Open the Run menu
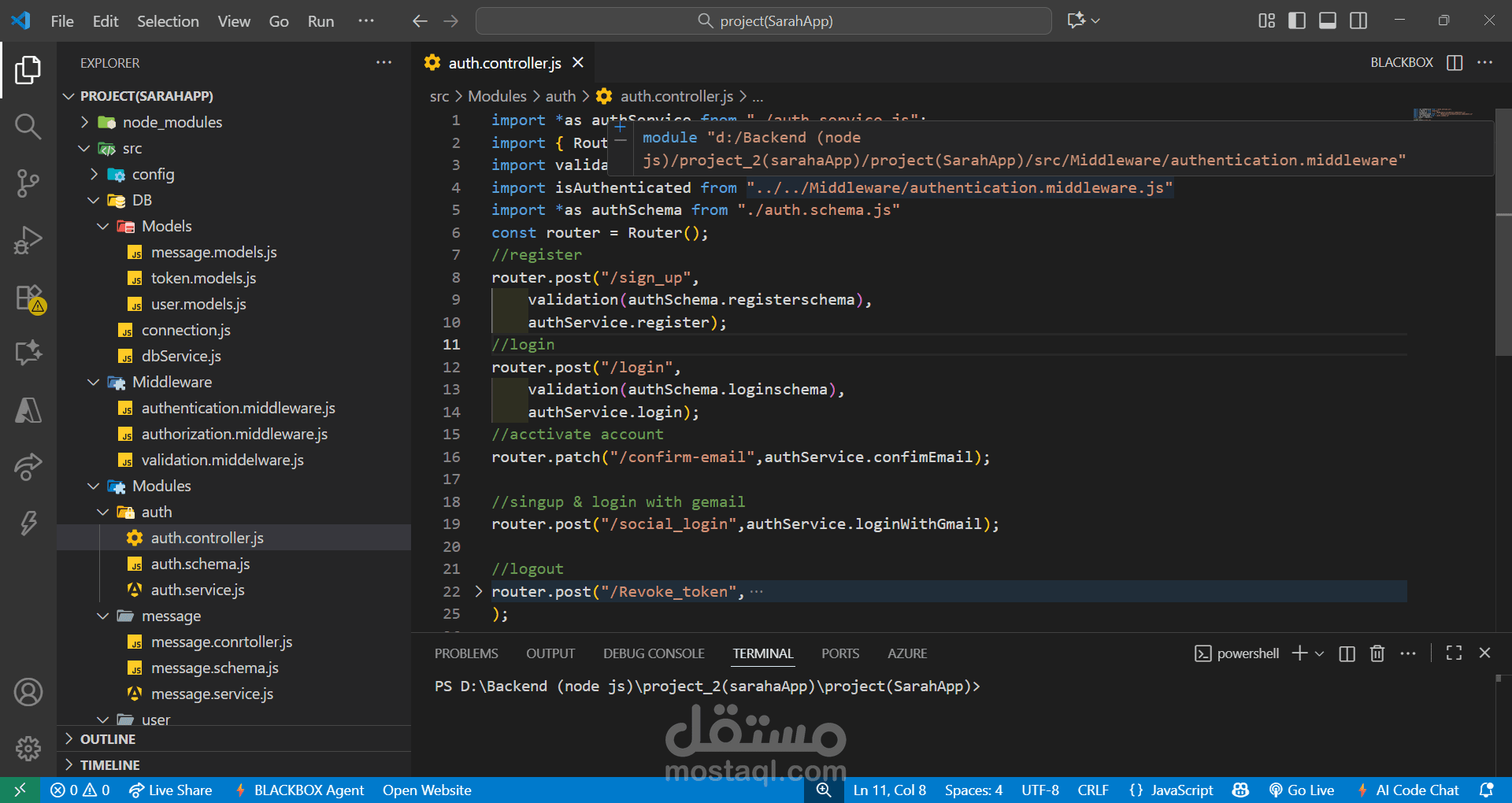This screenshot has height=803, width=1512. pyautogui.click(x=320, y=21)
